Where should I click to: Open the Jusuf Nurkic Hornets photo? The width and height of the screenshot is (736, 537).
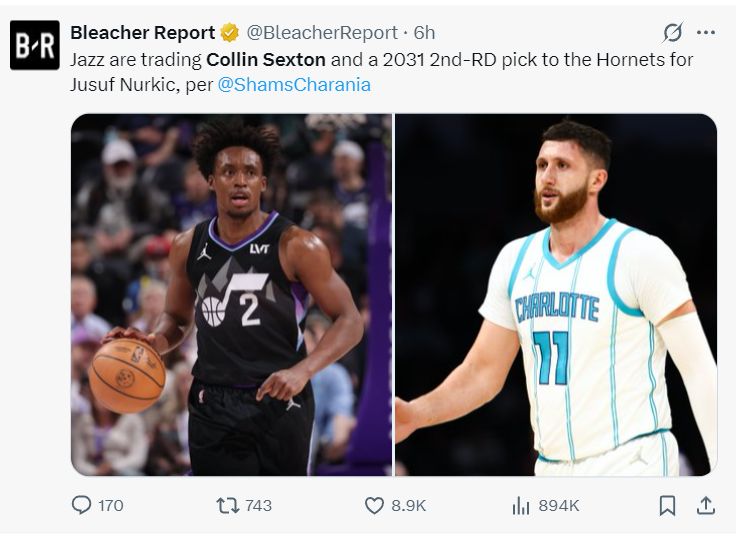pos(556,294)
